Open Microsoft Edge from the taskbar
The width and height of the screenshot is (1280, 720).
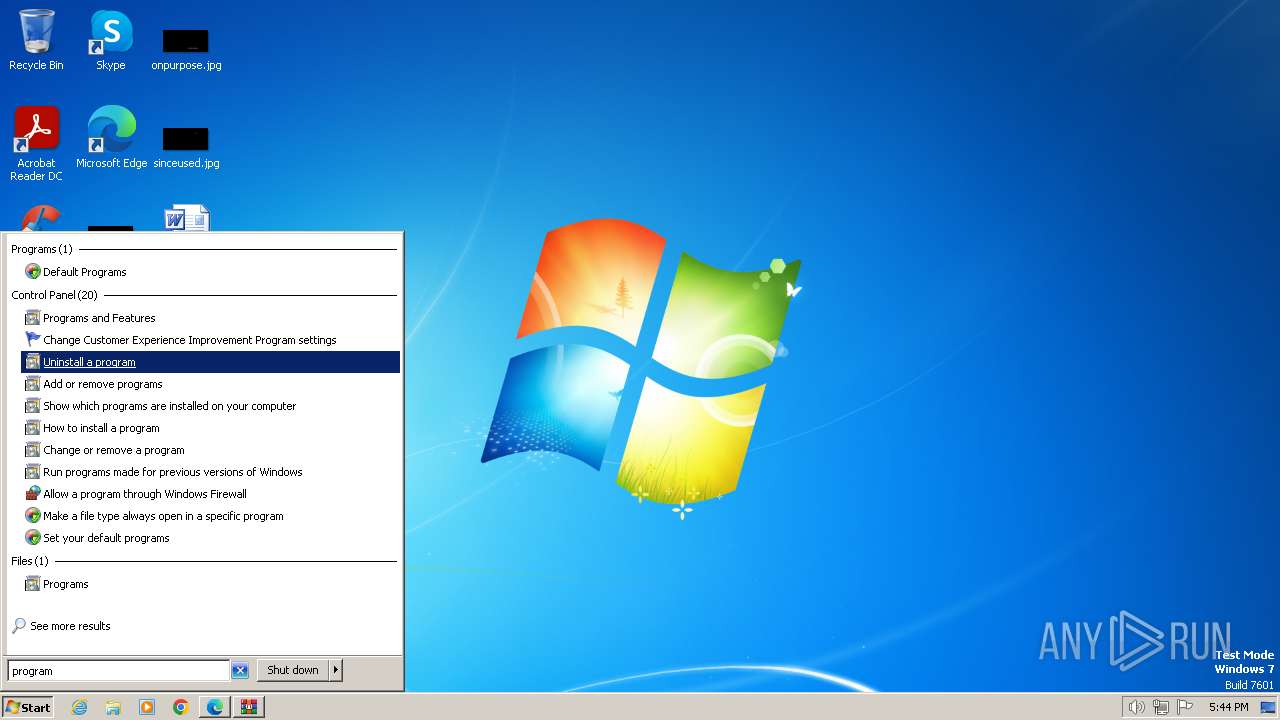pos(215,707)
